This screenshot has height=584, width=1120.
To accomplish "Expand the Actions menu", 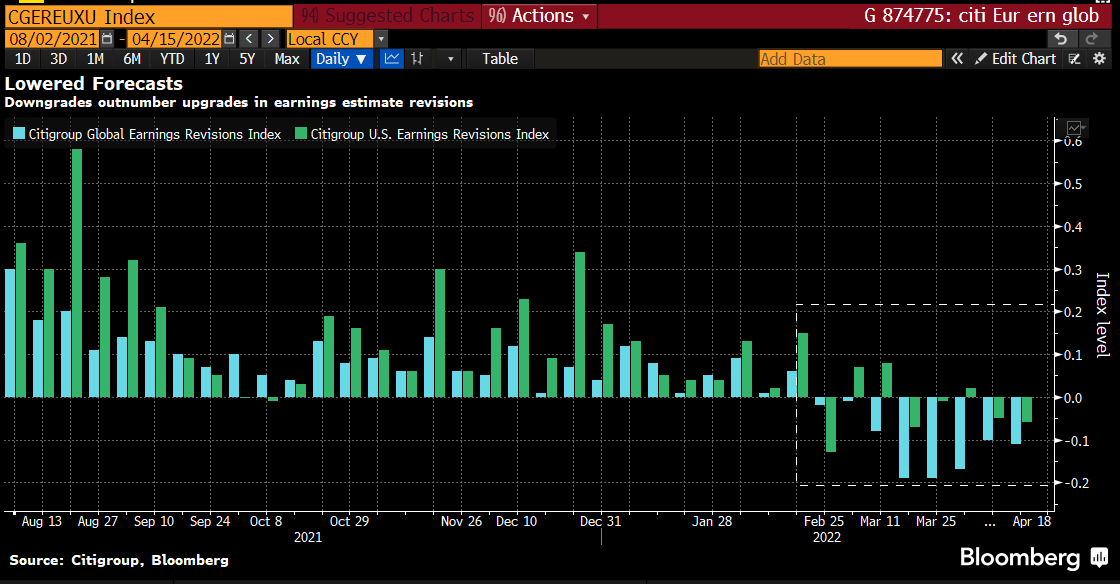I will click(x=540, y=16).
